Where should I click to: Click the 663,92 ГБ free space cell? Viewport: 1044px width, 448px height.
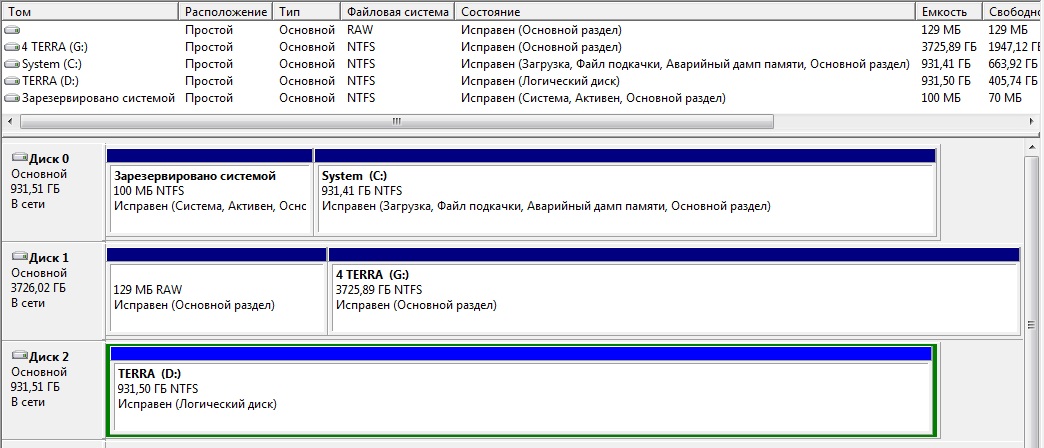1013,65
